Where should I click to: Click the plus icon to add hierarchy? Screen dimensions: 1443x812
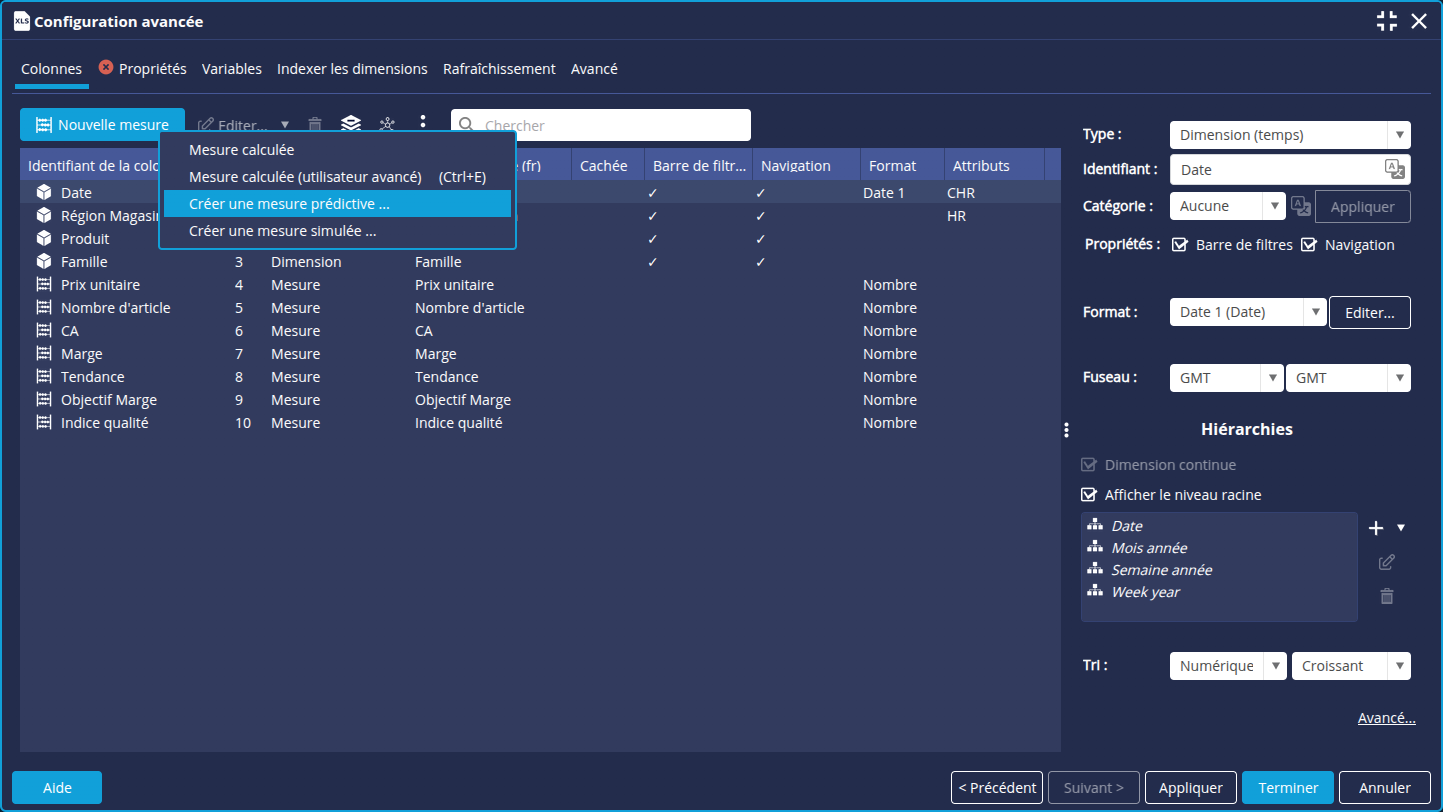(x=1376, y=528)
